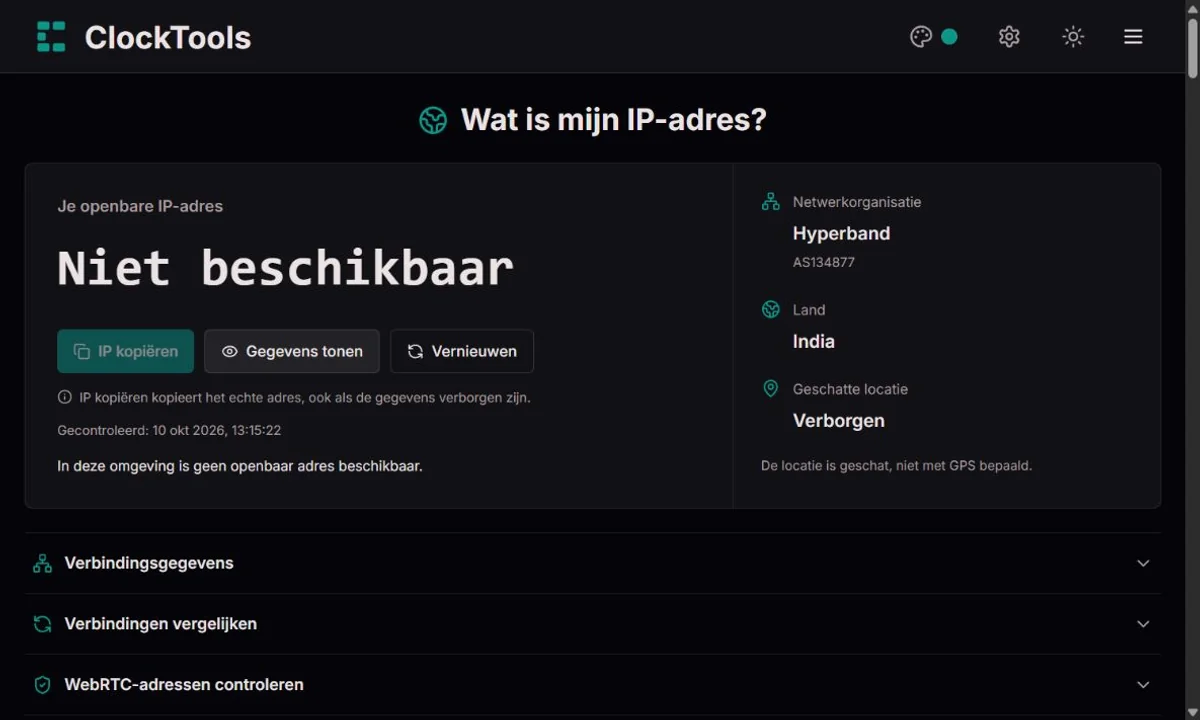Click 'De locatie is geschat' note
The width and height of the screenshot is (1200, 720).
point(896,465)
